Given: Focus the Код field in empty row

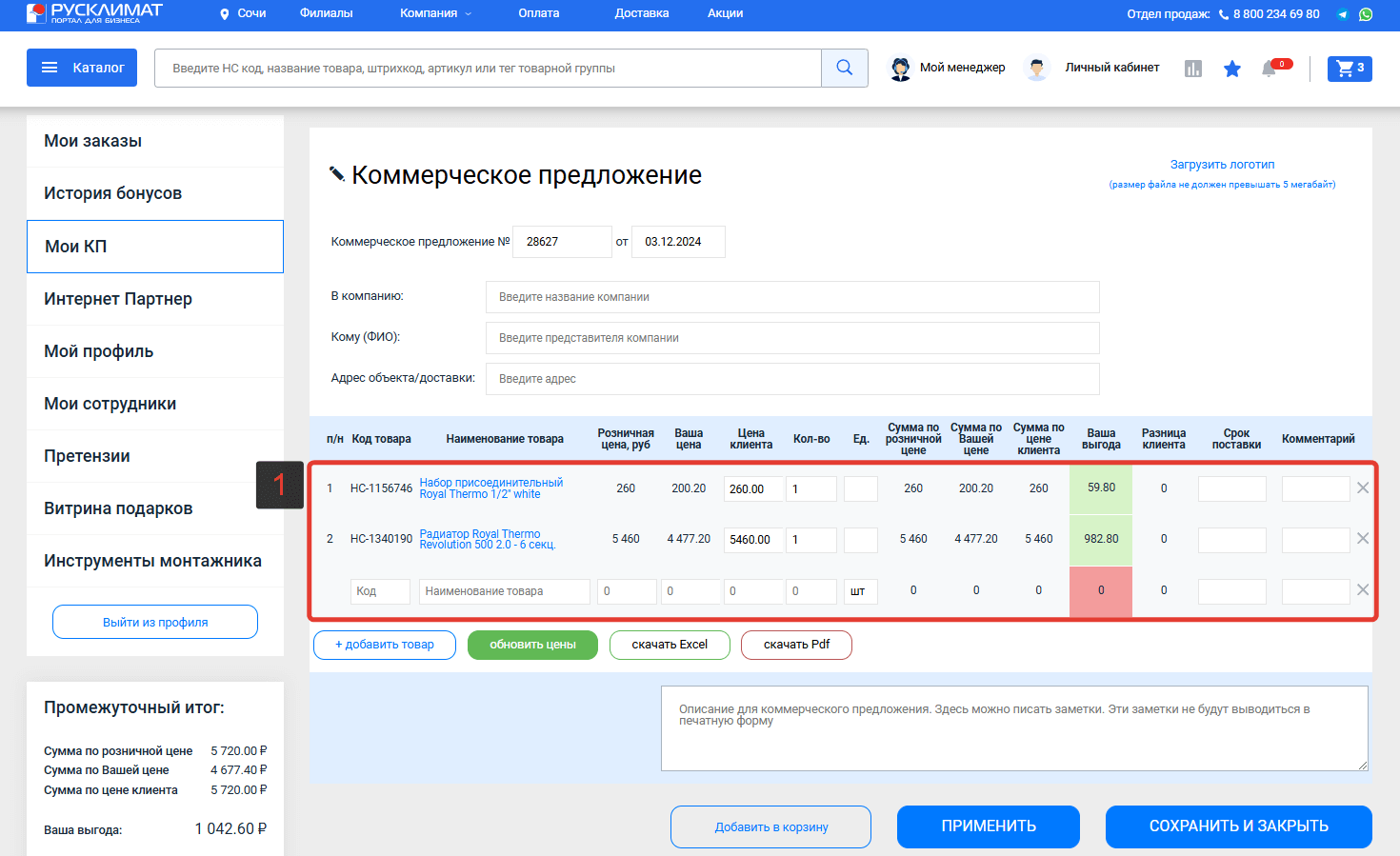Looking at the screenshot, I should click(380, 591).
